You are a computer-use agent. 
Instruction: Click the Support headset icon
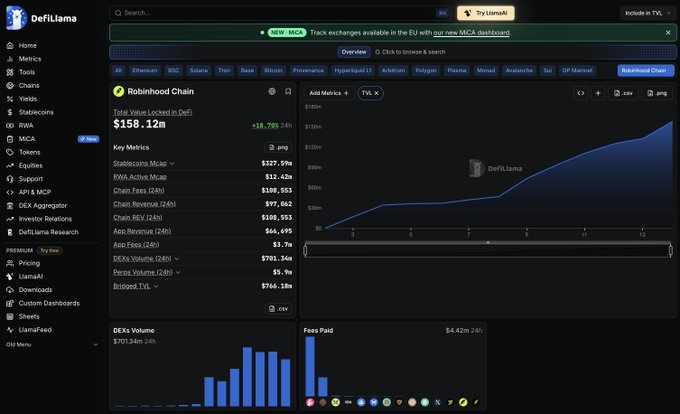tap(10, 179)
